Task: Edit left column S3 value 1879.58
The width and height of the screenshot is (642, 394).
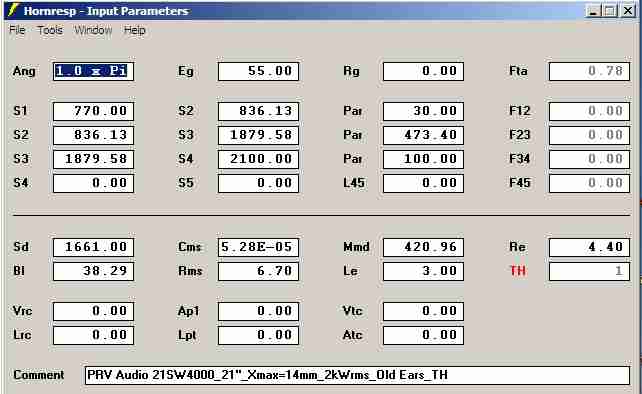Action: click(93, 159)
